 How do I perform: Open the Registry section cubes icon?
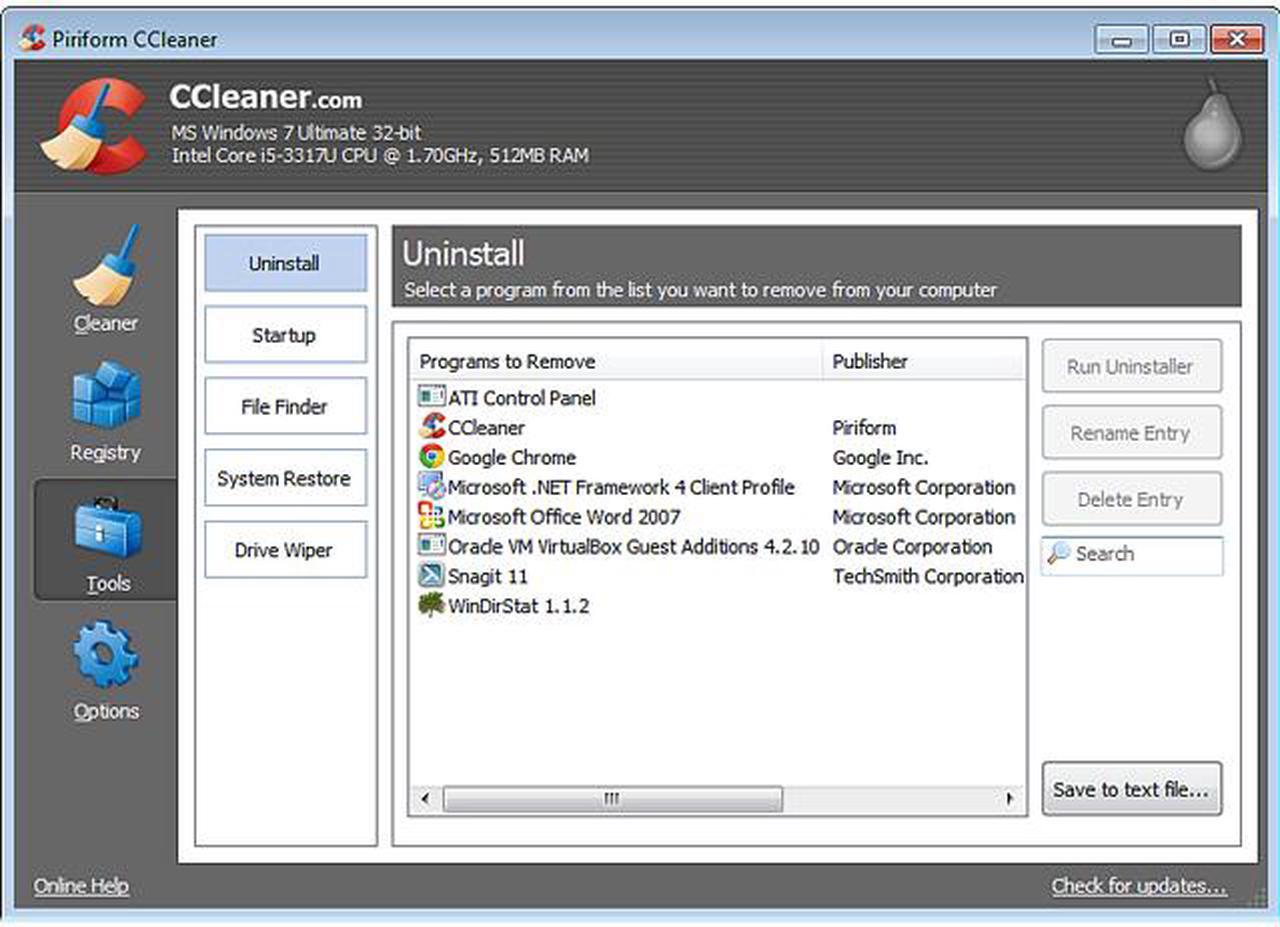pos(106,395)
